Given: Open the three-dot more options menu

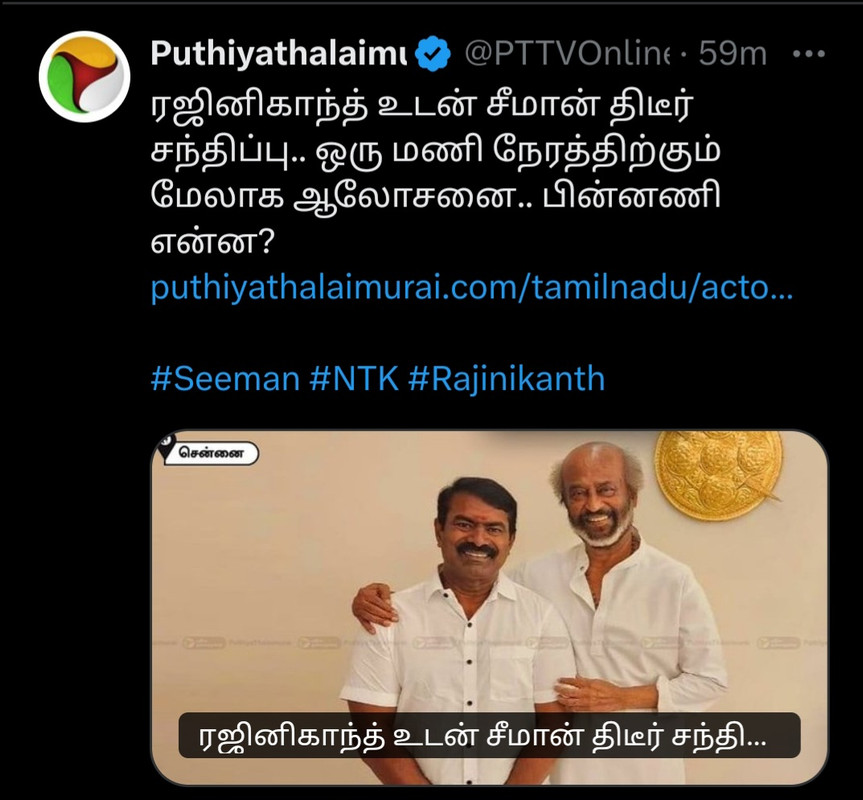Looking at the screenshot, I should coord(809,54).
